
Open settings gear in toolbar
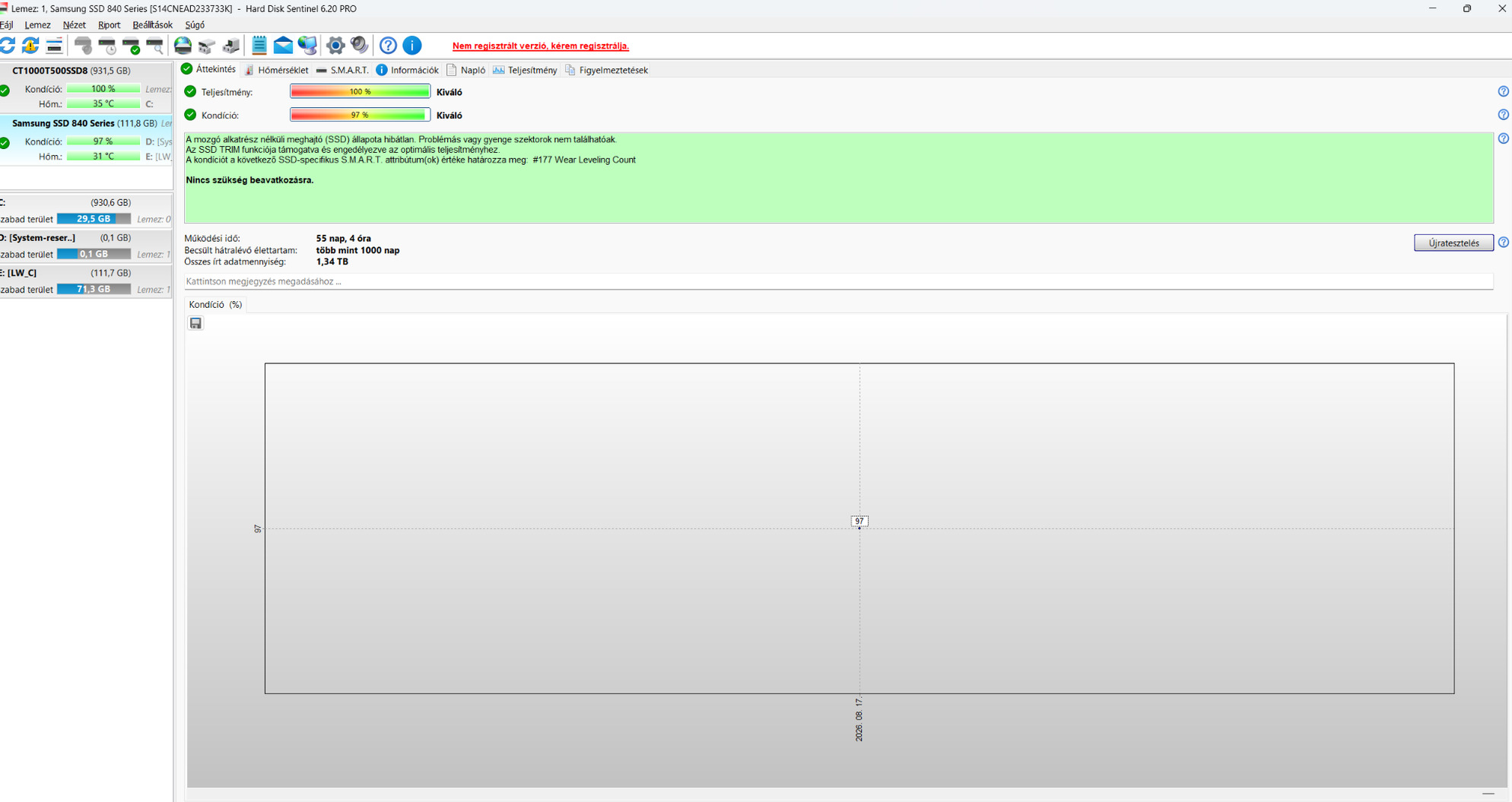335,46
